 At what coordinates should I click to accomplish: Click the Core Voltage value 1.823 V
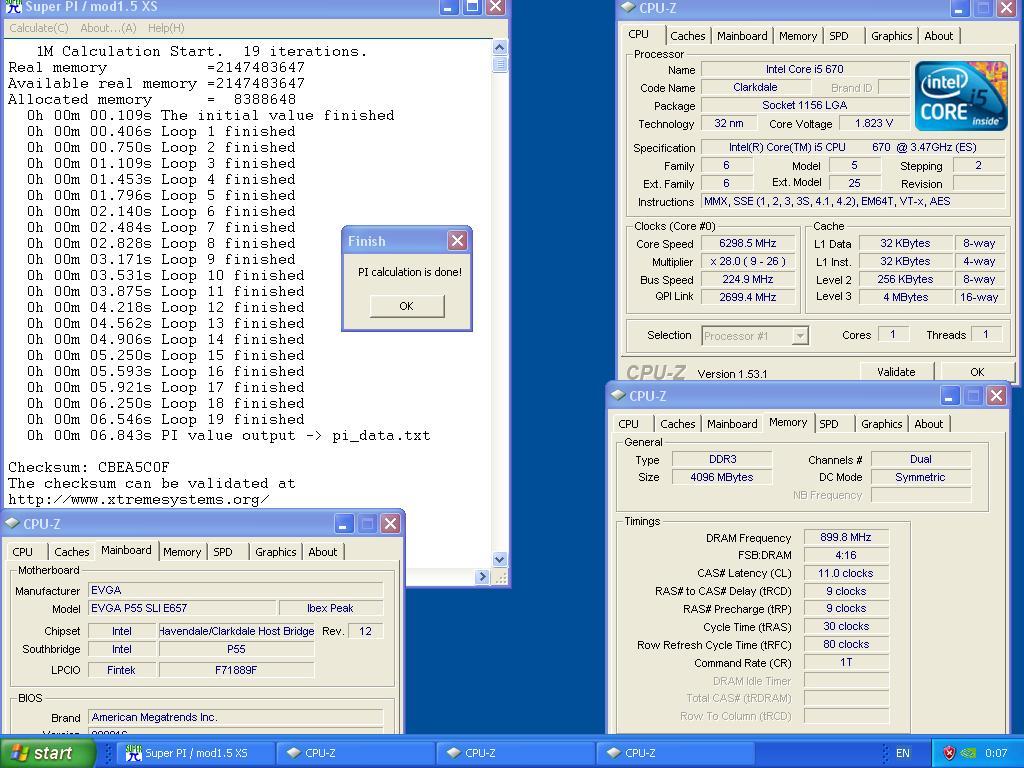point(874,123)
